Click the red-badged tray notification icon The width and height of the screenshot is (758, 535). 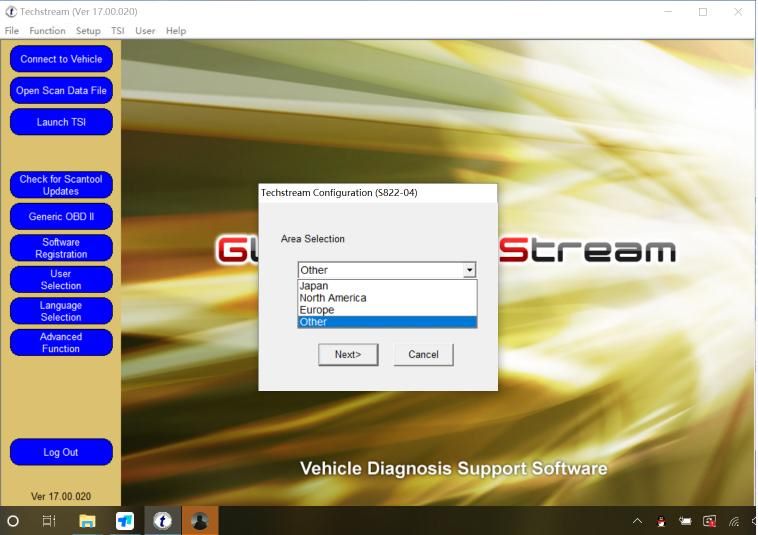710,521
